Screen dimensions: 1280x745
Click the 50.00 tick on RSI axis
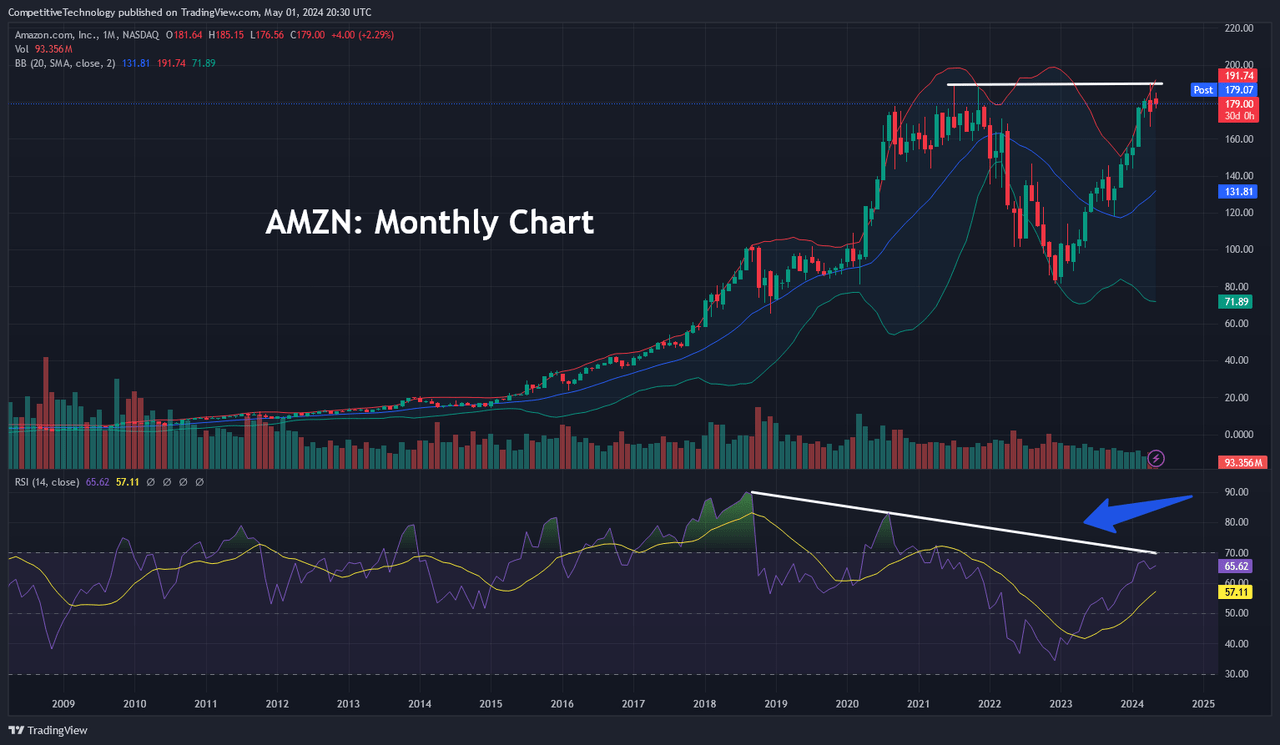pyautogui.click(x=1238, y=613)
